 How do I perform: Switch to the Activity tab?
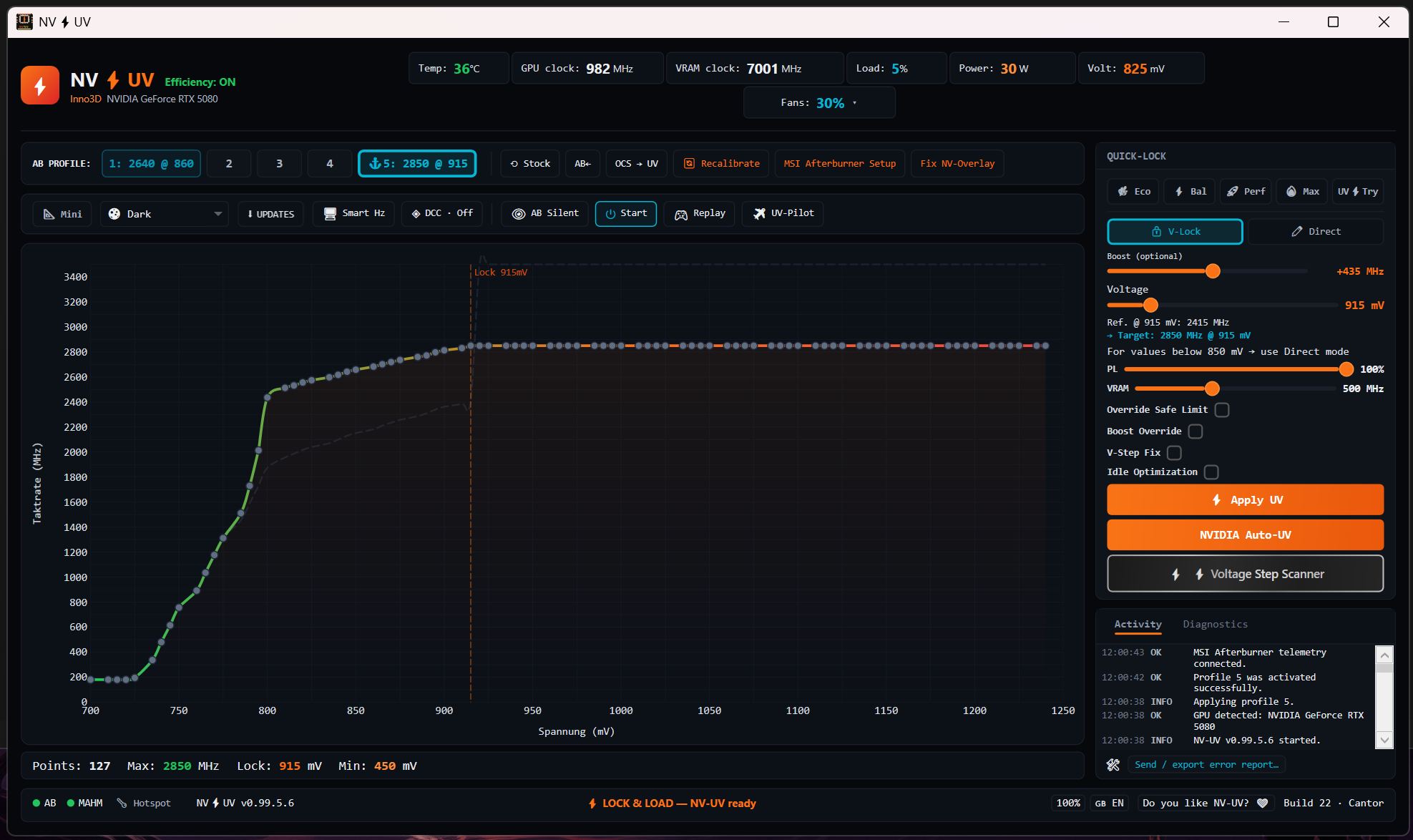pyautogui.click(x=1138, y=625)
